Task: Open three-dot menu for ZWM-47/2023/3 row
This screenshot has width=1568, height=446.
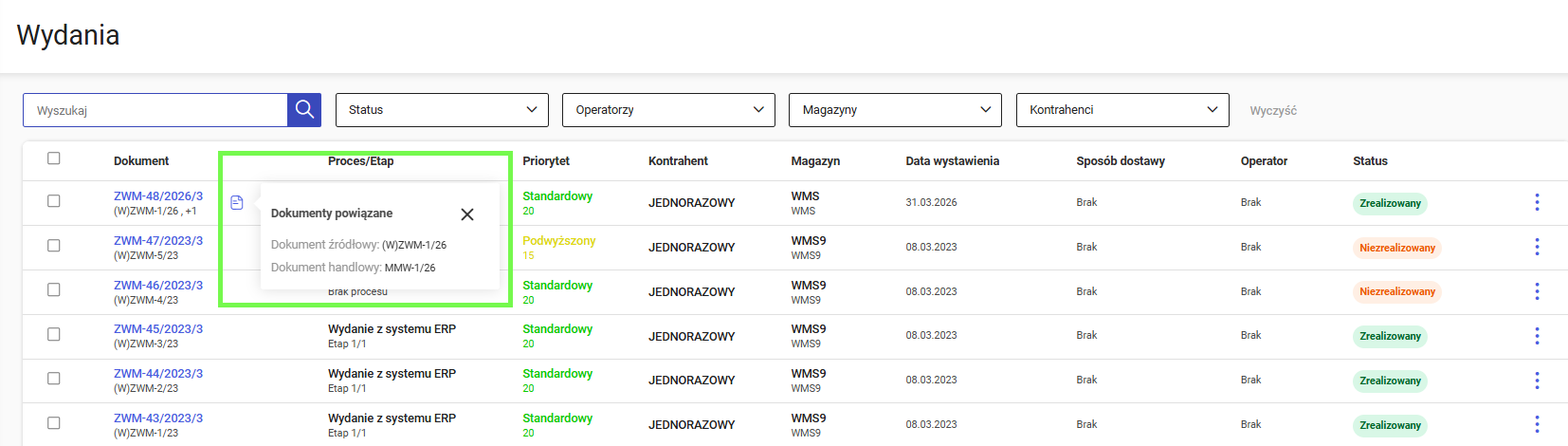Action: [1537, 247]
